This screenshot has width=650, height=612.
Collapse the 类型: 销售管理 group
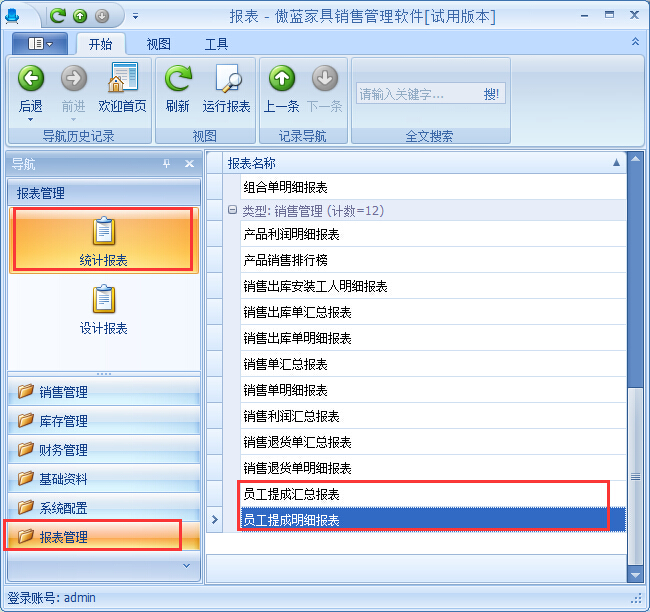tap(232, 211)
